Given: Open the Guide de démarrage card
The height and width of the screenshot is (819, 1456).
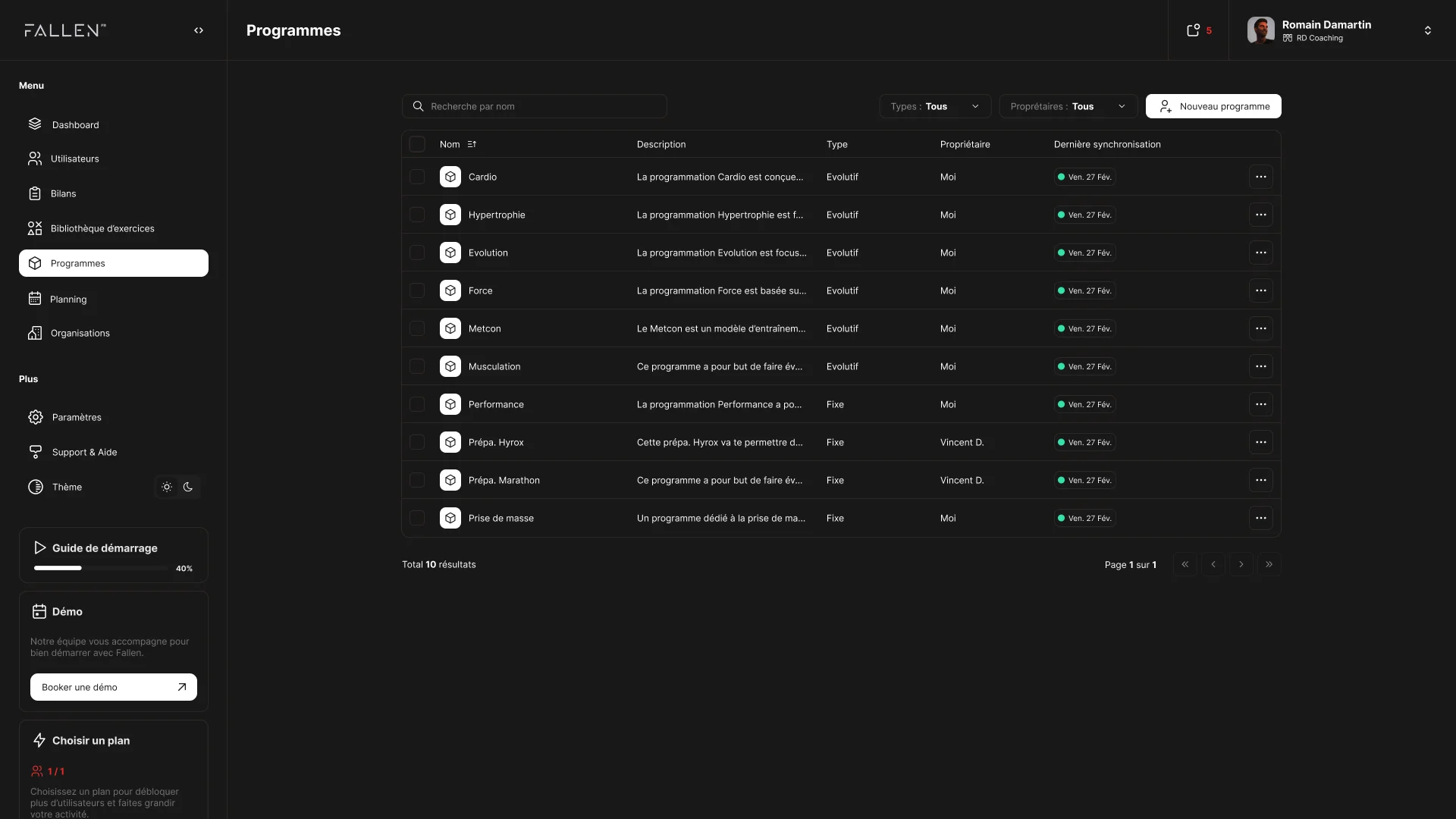Looking at the screenshot, I should 114,555.
